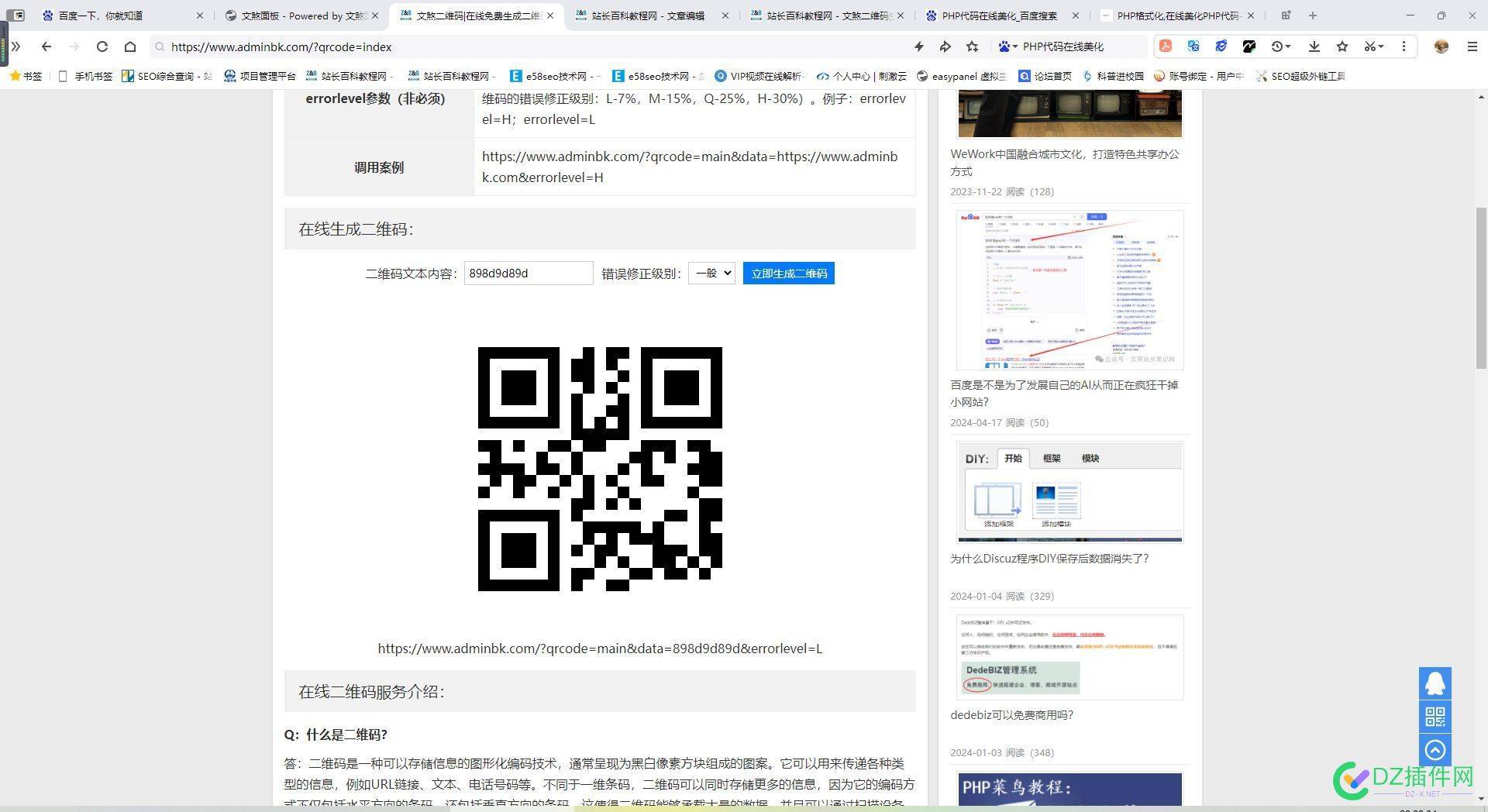Open the DedeBIZ管理系统 article thumbnail
This screenshot has height=812, width=1488.
pos(1069,657)
